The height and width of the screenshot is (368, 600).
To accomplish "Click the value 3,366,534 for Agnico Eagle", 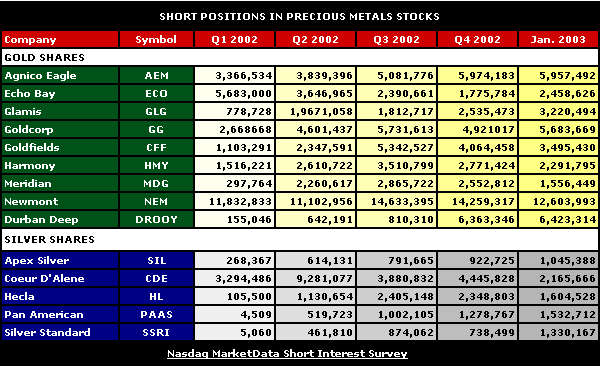I will click(x=244, y=76).
